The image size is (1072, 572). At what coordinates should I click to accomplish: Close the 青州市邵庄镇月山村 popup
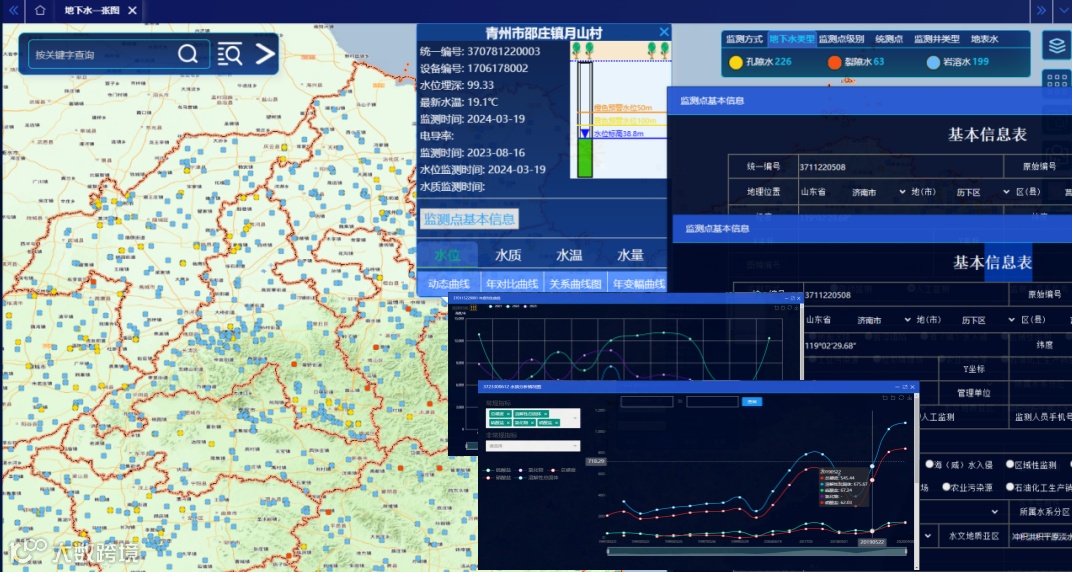[664, 31]
